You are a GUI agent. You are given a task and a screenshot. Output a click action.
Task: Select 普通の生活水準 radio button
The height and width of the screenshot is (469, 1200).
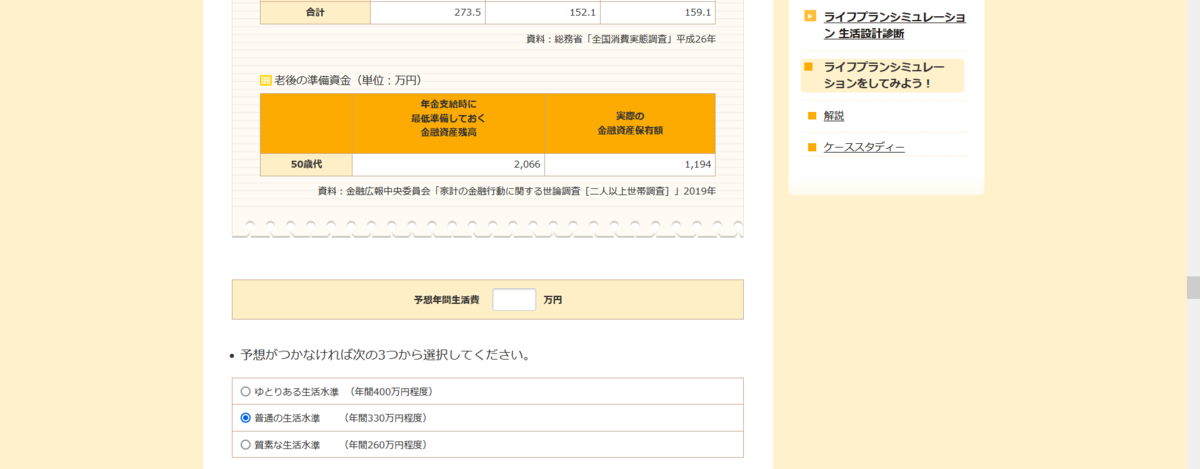pyautogui.click(x=245, y=418)
